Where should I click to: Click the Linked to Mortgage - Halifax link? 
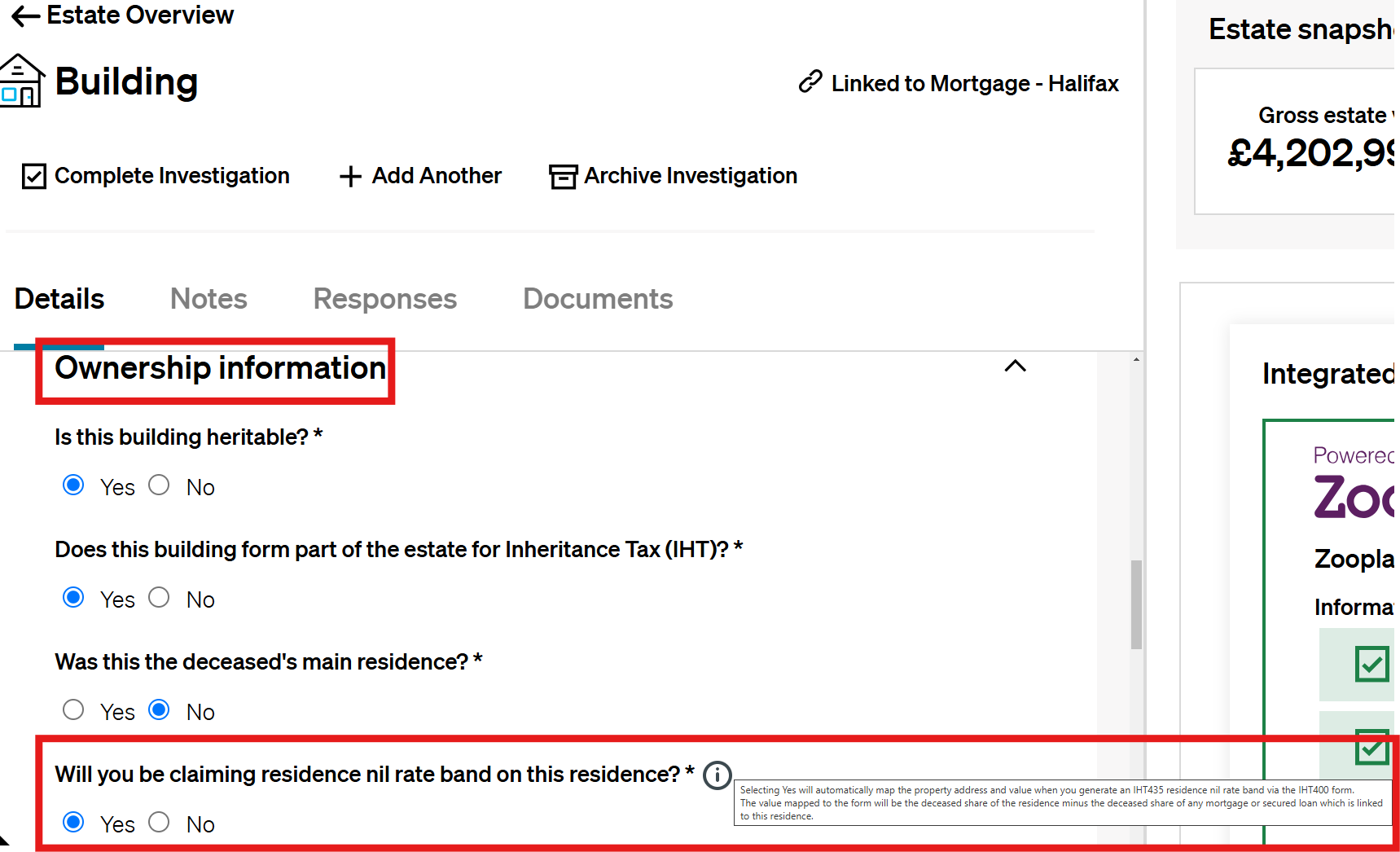tap(974, 82)
